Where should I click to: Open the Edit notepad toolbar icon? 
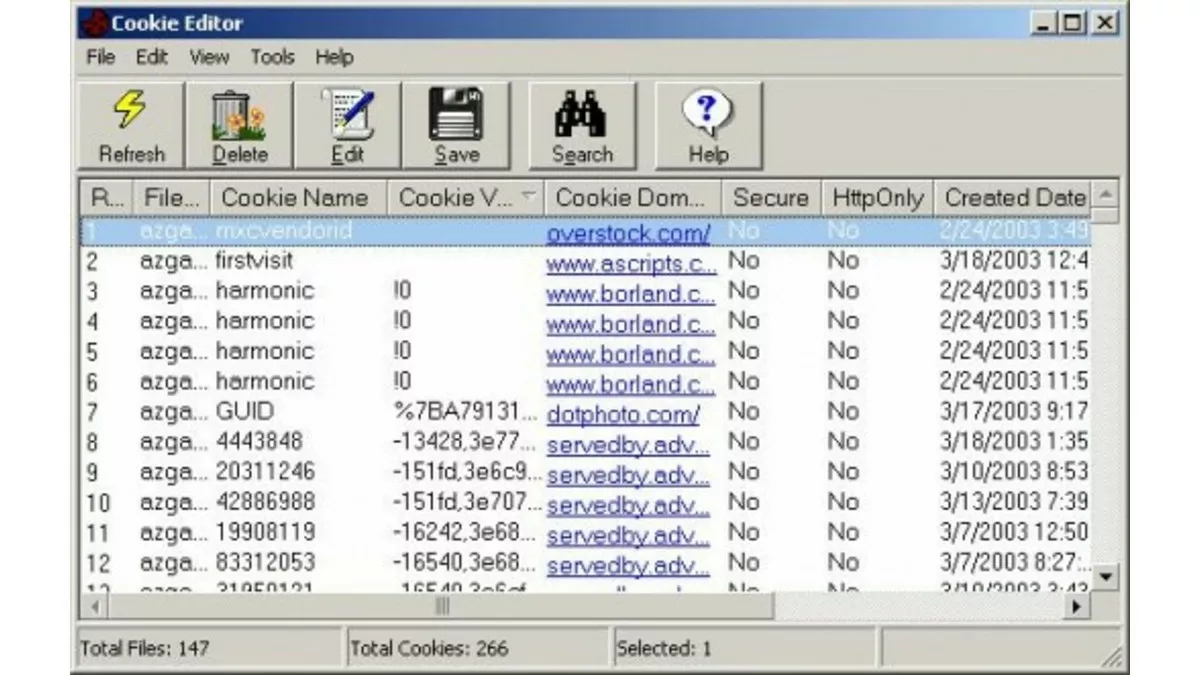pyautogui.click(x=348, y=114)
